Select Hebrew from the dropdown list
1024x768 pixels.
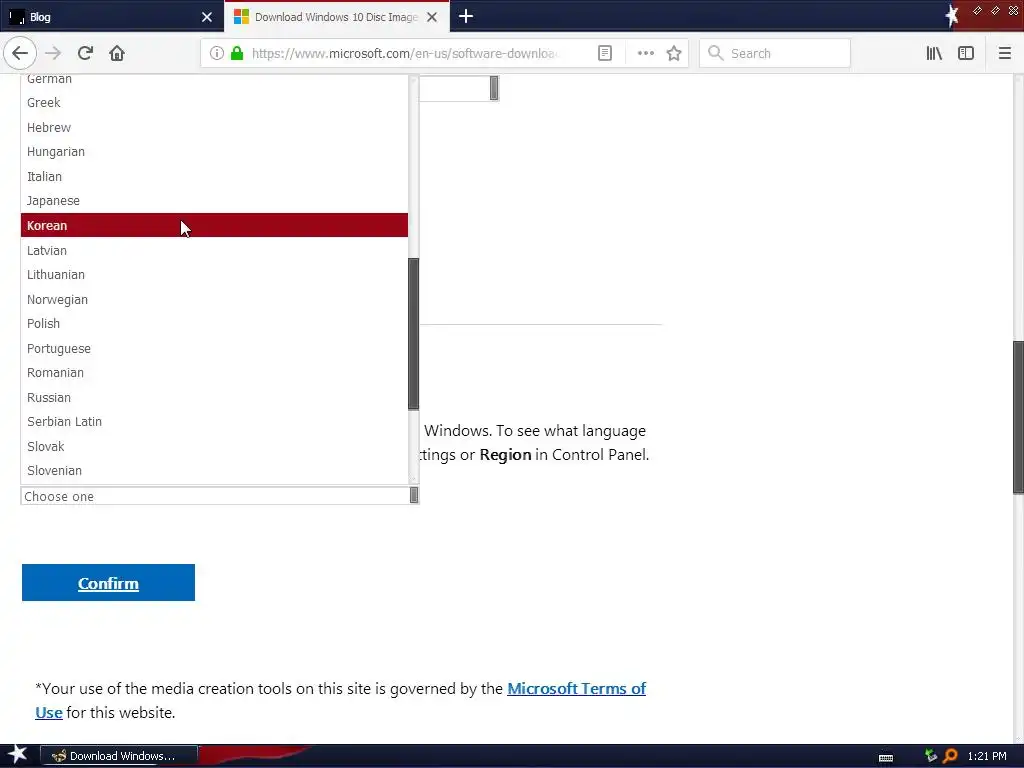pos(214,127)
